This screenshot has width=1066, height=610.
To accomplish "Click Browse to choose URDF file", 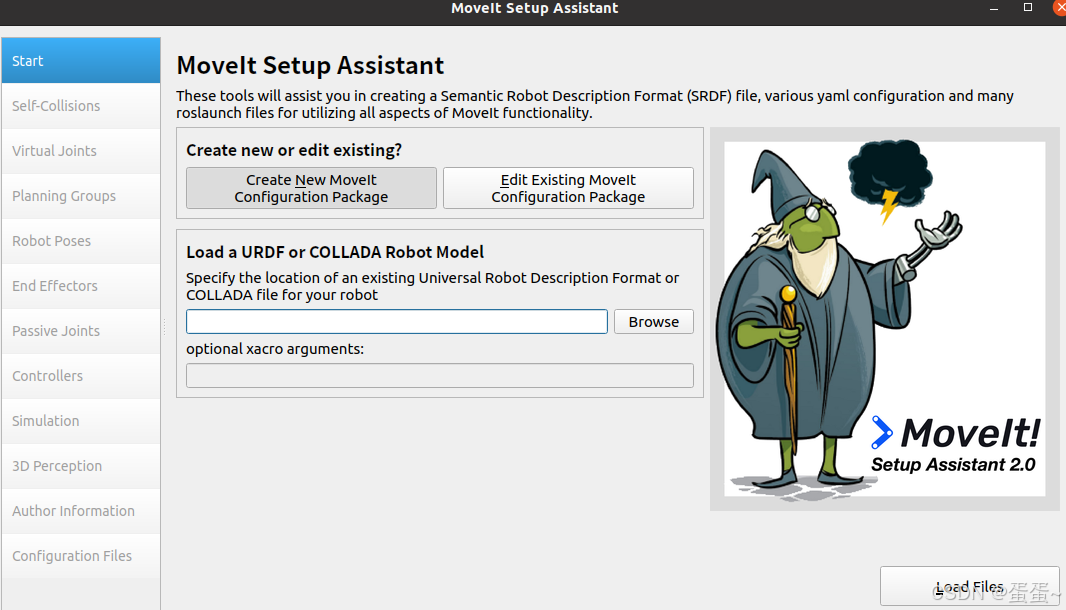I will [x=653, y=322].
